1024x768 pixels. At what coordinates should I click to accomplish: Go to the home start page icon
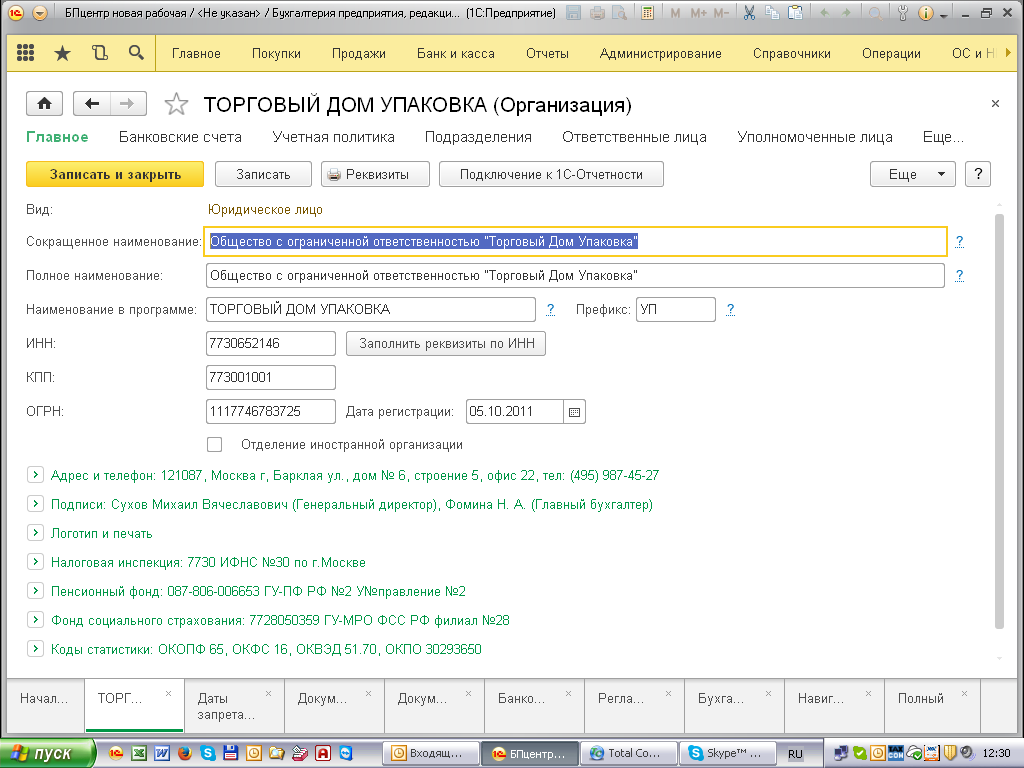[44, 104]
